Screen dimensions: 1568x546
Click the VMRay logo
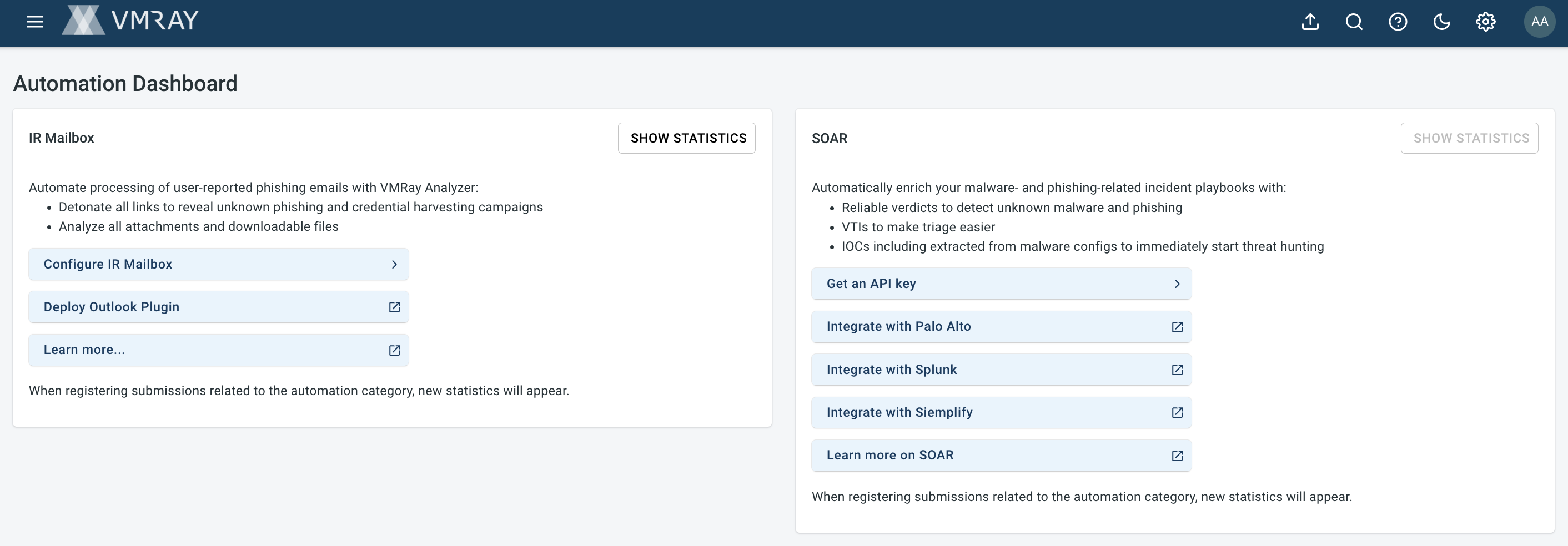pyautogui.click(x=130, y=20)
